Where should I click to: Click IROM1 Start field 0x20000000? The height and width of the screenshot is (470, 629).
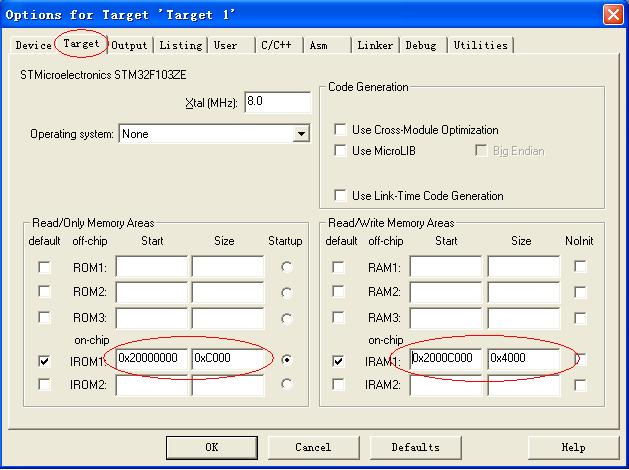(152, 359)
